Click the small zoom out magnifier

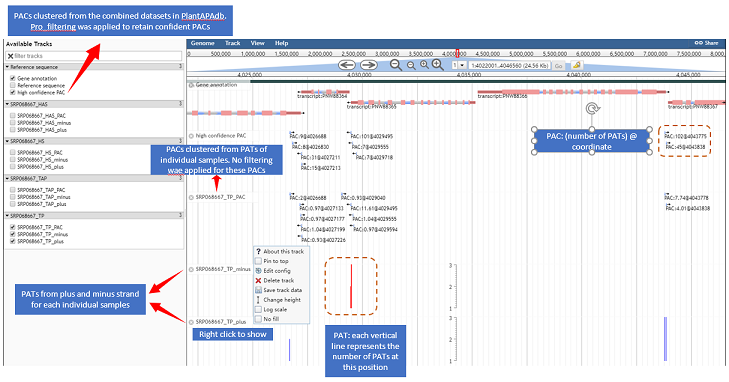[411, 66]
